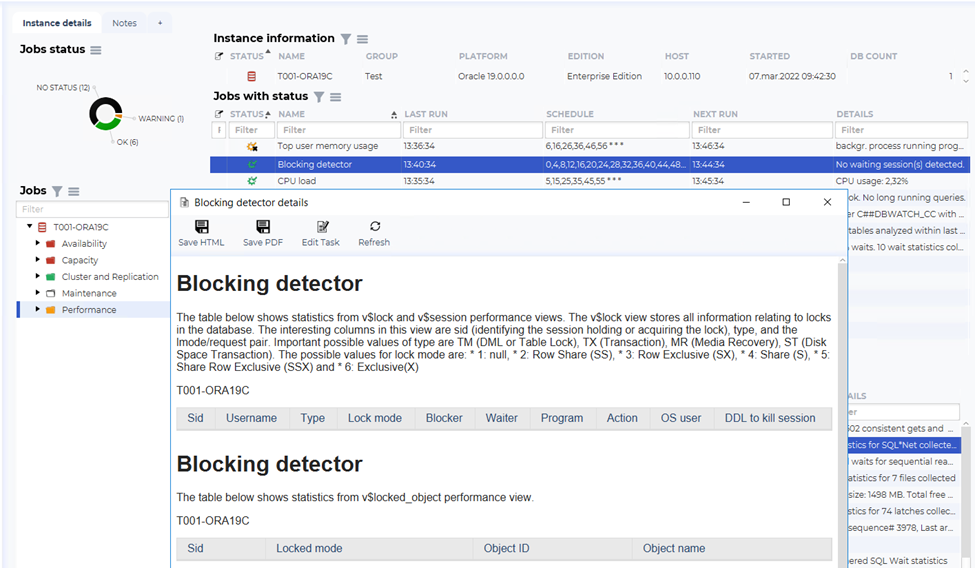Save report as HTML
Image resolution: width=975 pixels, height=568 pixels.
(x=201, y=233)
